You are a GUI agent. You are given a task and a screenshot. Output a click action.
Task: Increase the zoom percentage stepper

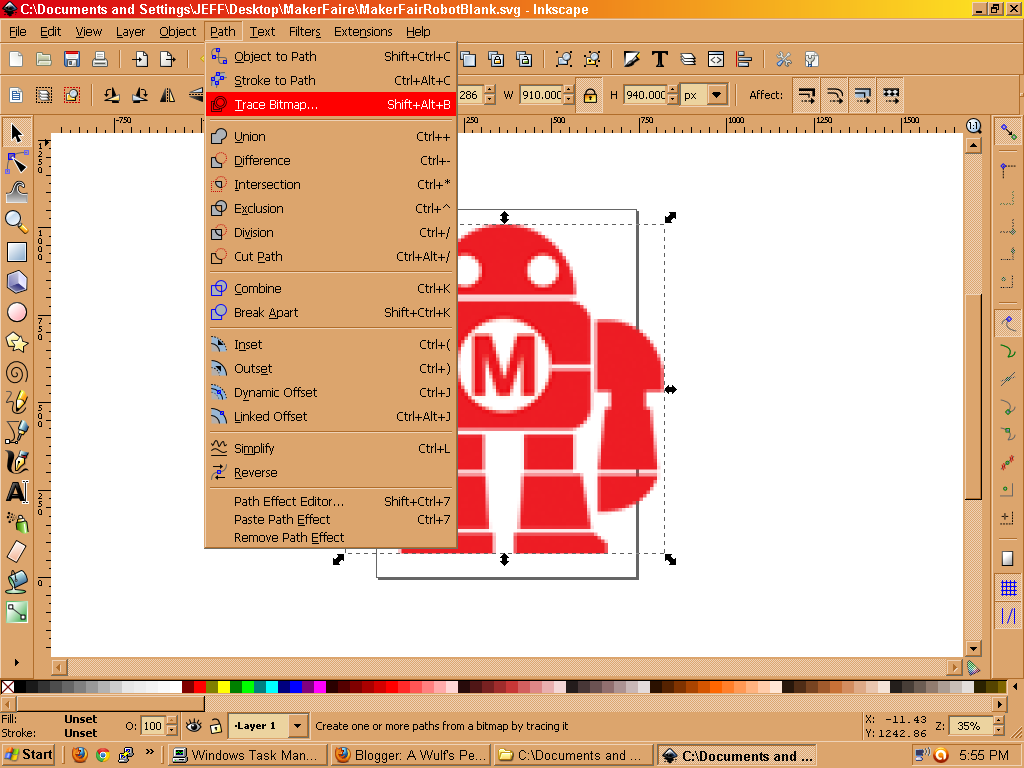(999, 720)
